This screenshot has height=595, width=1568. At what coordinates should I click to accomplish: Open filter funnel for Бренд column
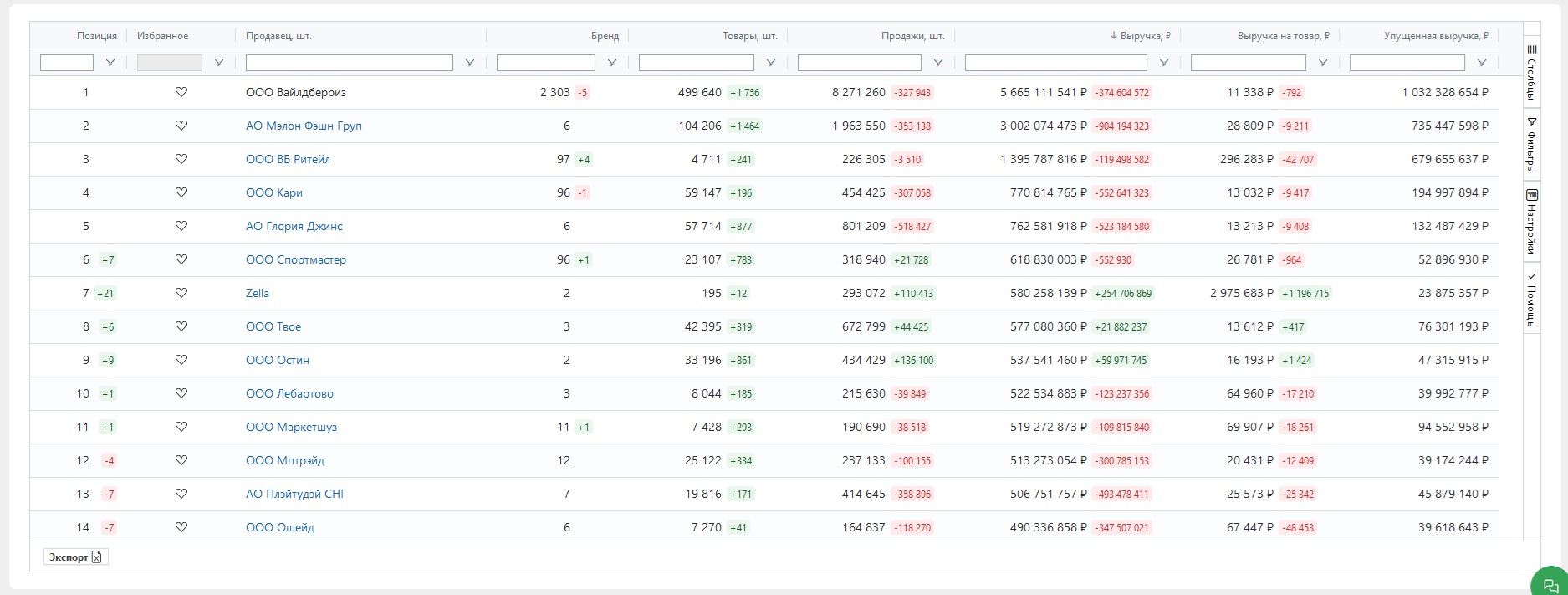point(612,63)
